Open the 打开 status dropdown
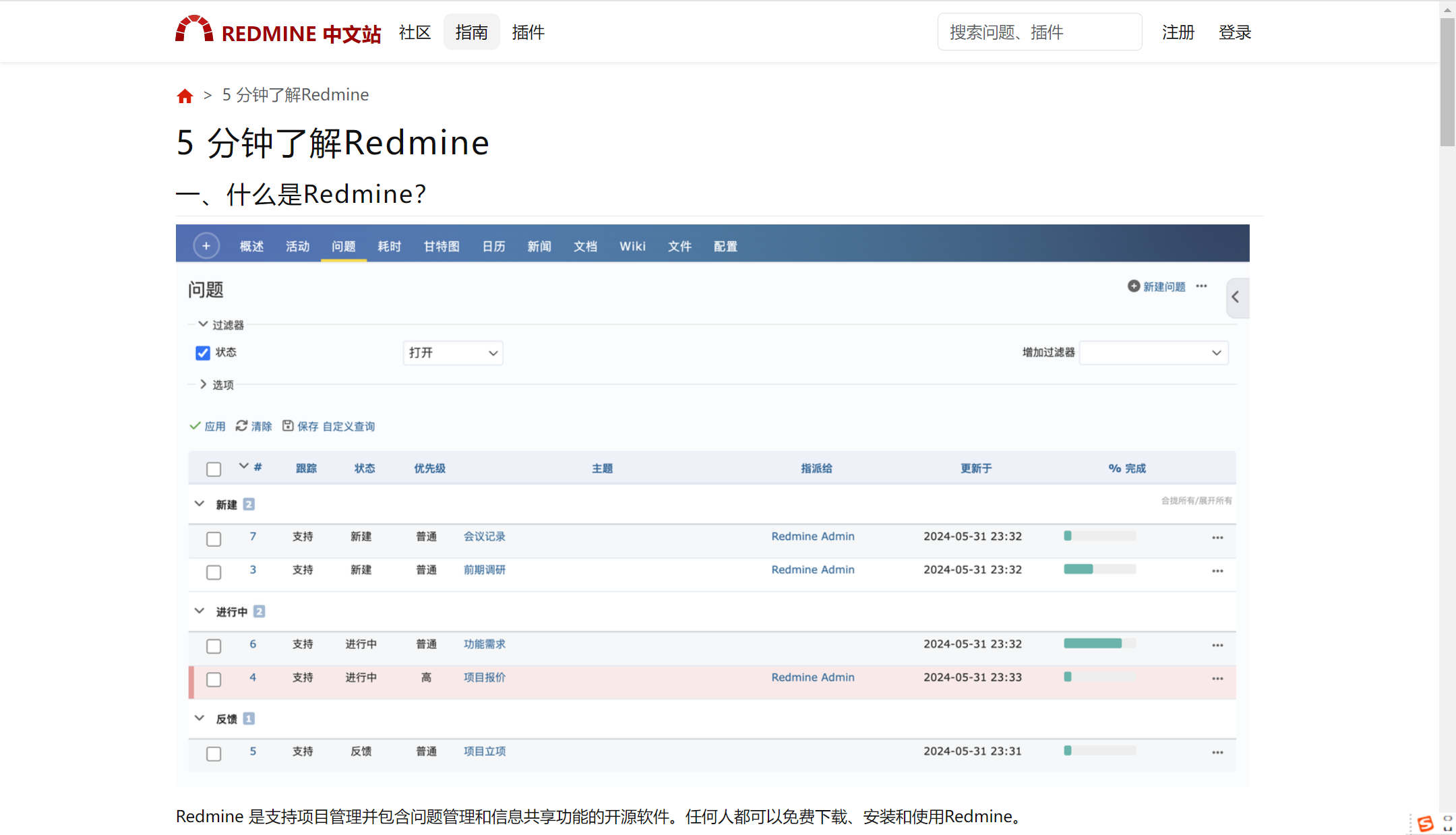The width and height of the screenshot is (1456, 835). 453,353
